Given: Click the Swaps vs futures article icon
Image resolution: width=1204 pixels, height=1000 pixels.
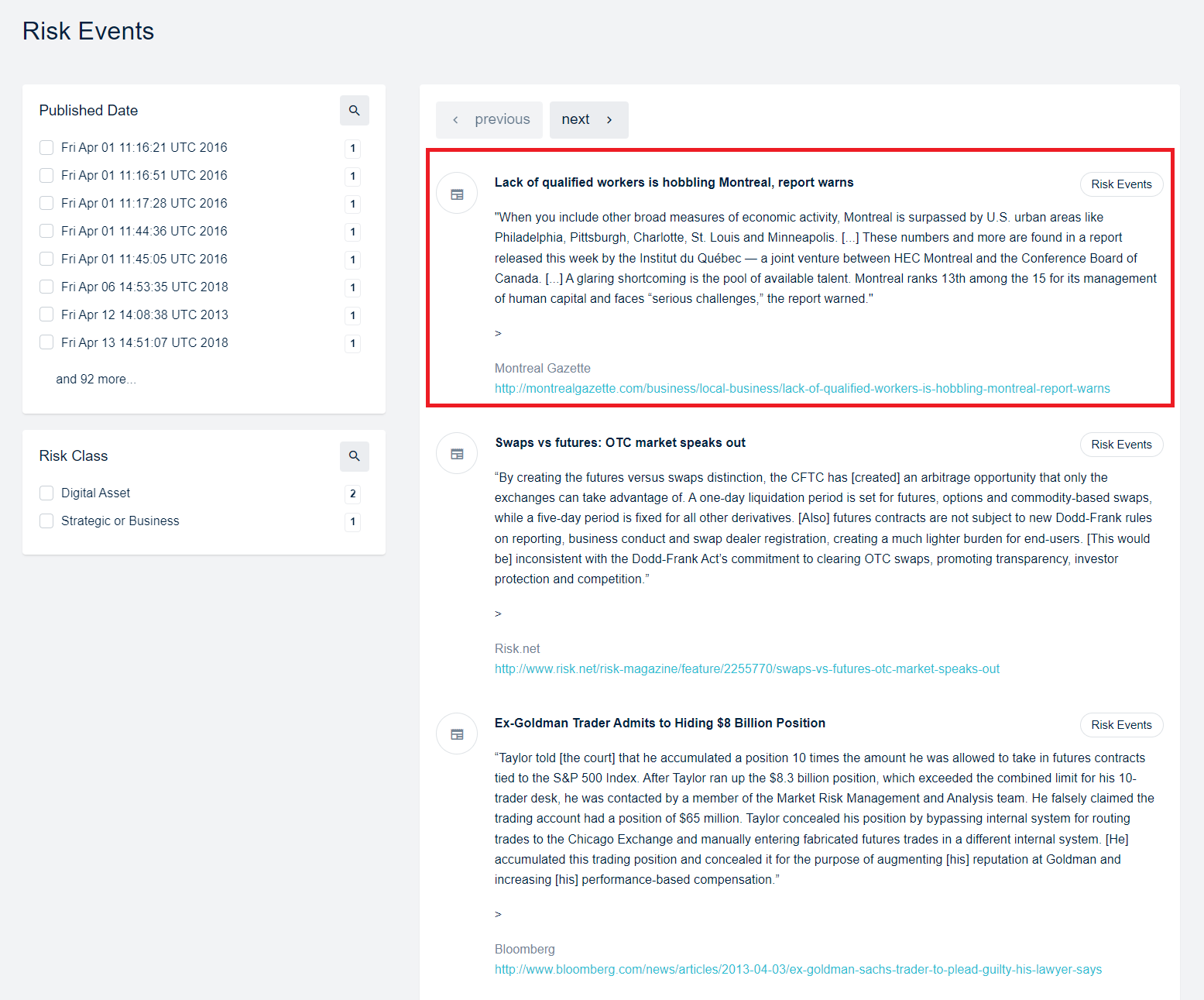Looking at the screenshot, I should (x=457, y=454).
